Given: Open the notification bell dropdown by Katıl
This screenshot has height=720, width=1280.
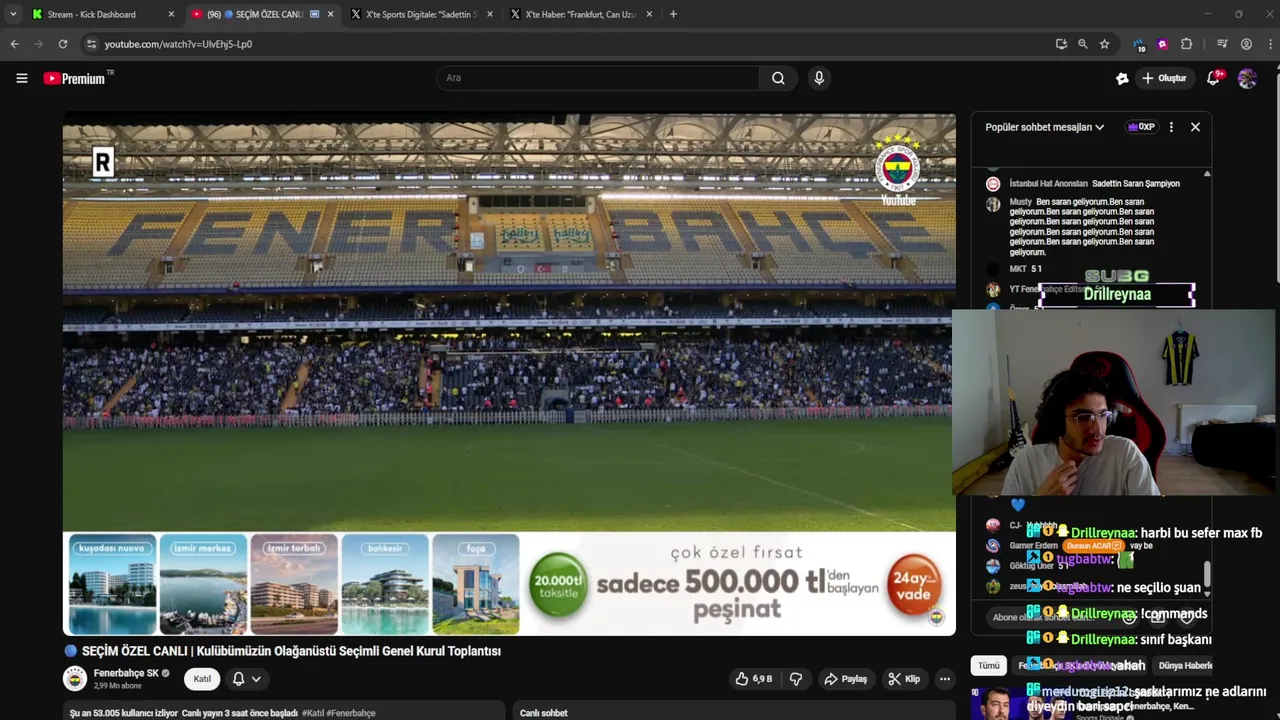Looking at the screenshot, I should pyautogui.click(x=247, y=679).
